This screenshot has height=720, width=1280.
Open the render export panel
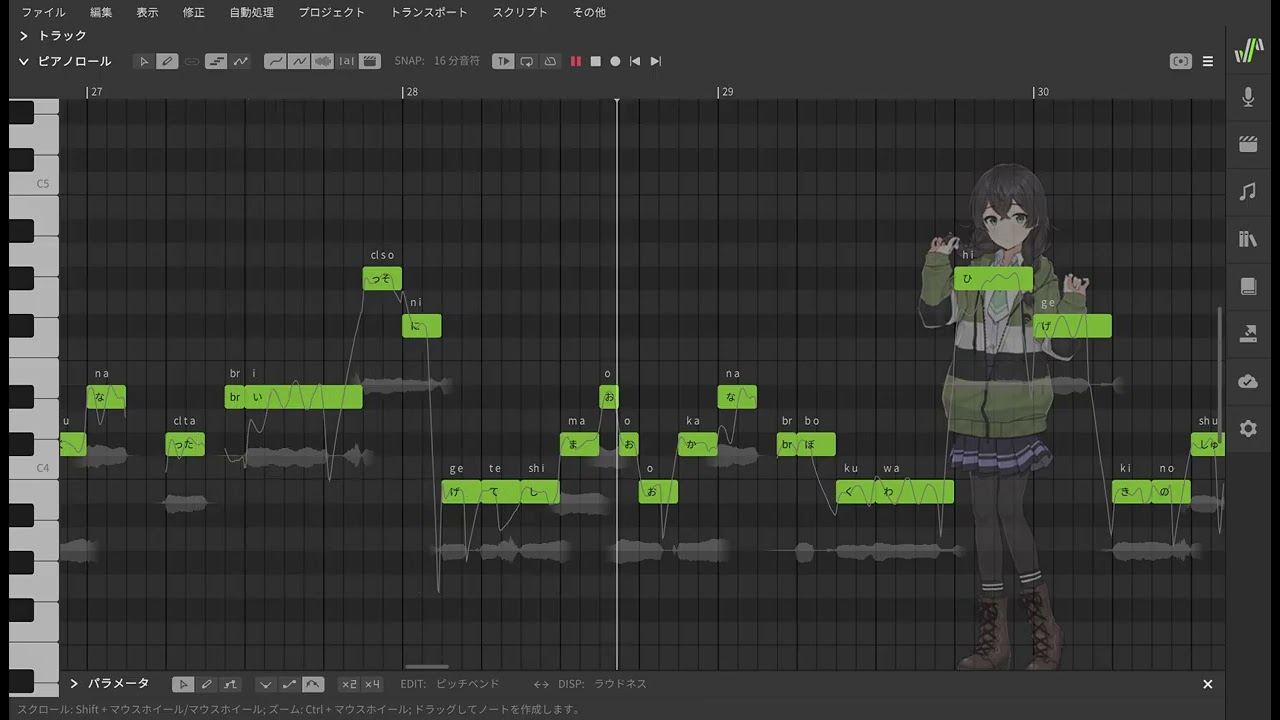pyautogui.click(x=1248, y=334)
